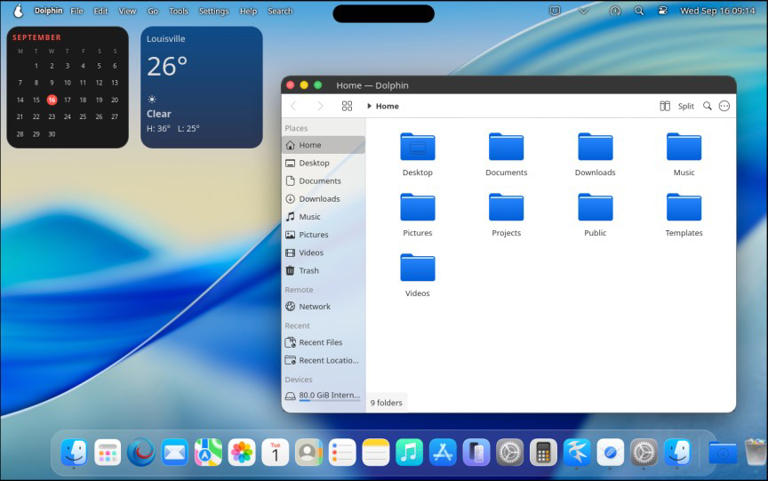Open the Calculator icon in dock
Viewport: 768px width, 481px height.
[543, 452]
